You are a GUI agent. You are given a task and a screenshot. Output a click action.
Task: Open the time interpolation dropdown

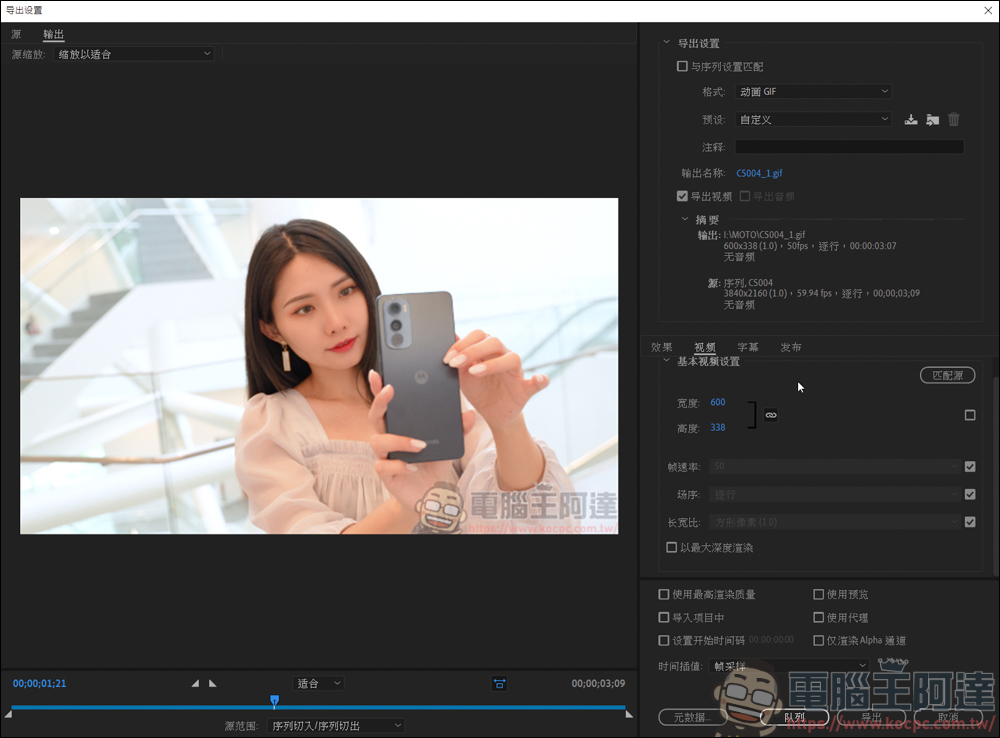tap(789, 666)
